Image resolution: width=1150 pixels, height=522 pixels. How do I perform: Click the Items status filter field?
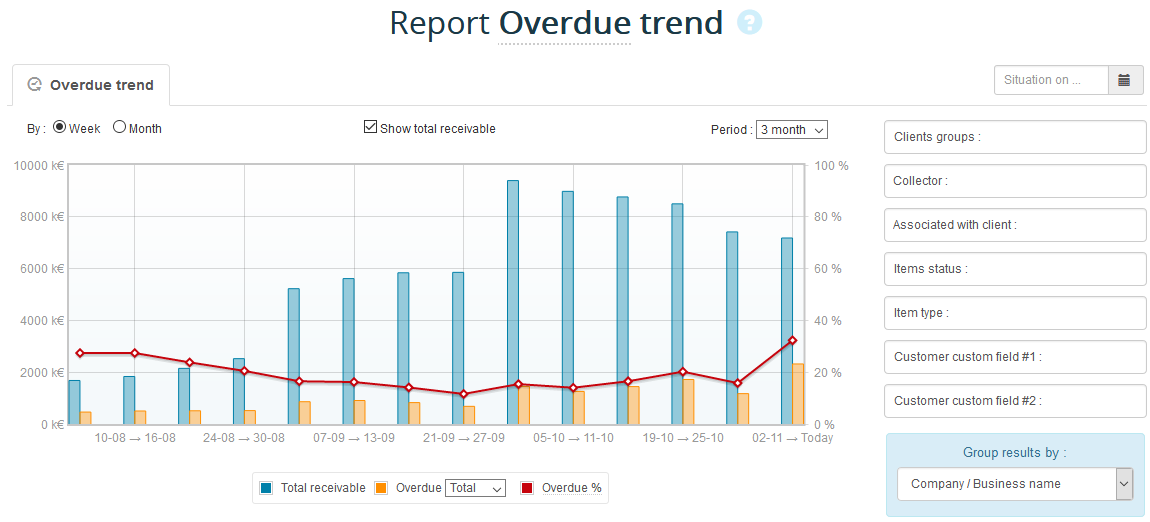pyautogui.click(x=1014, y=269)
